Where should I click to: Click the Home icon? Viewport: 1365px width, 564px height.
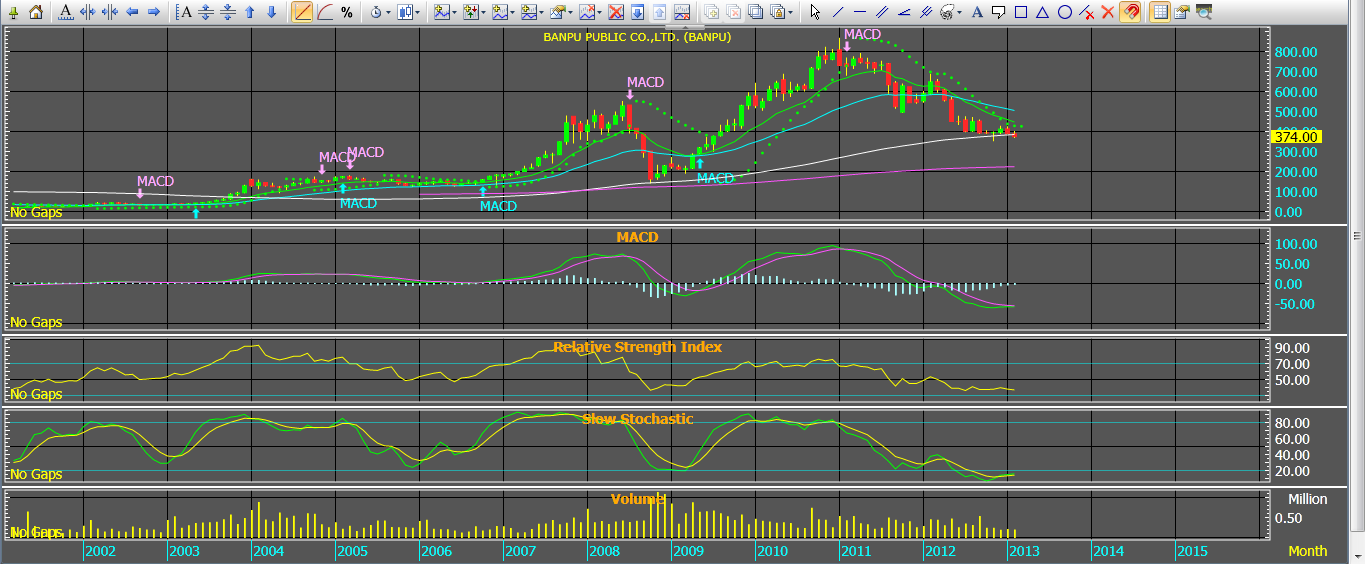(x=36, y=12)
